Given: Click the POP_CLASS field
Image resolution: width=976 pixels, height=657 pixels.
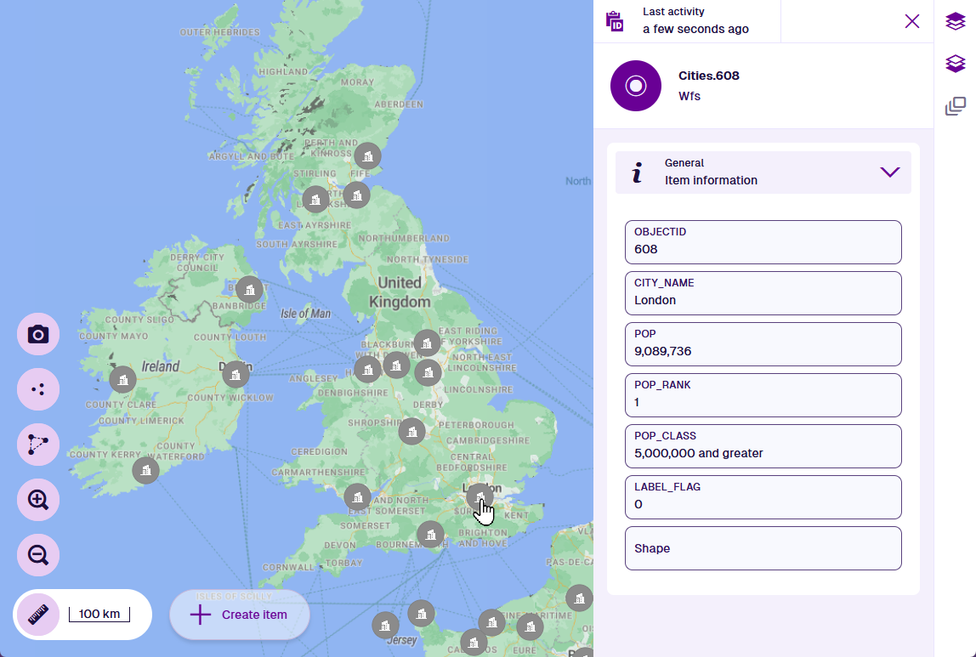Looking at the screenshot, I should 763,446.
